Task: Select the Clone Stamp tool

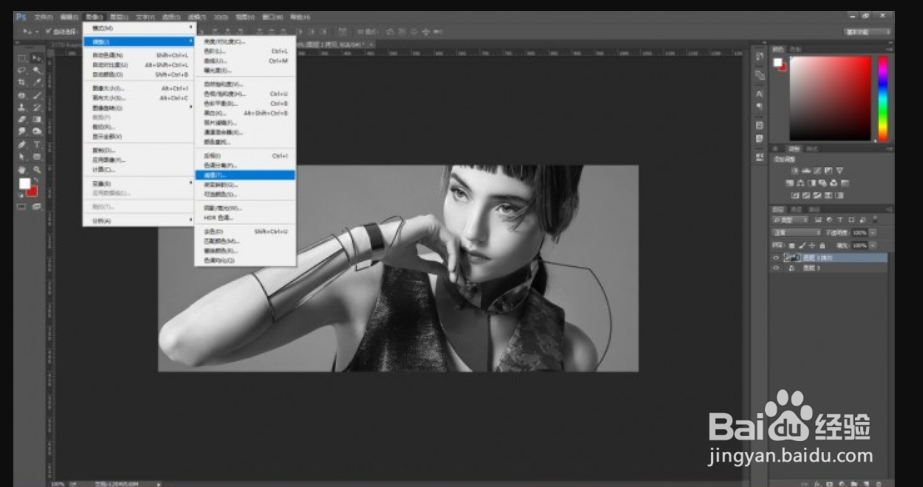Action: pos(22,108)
